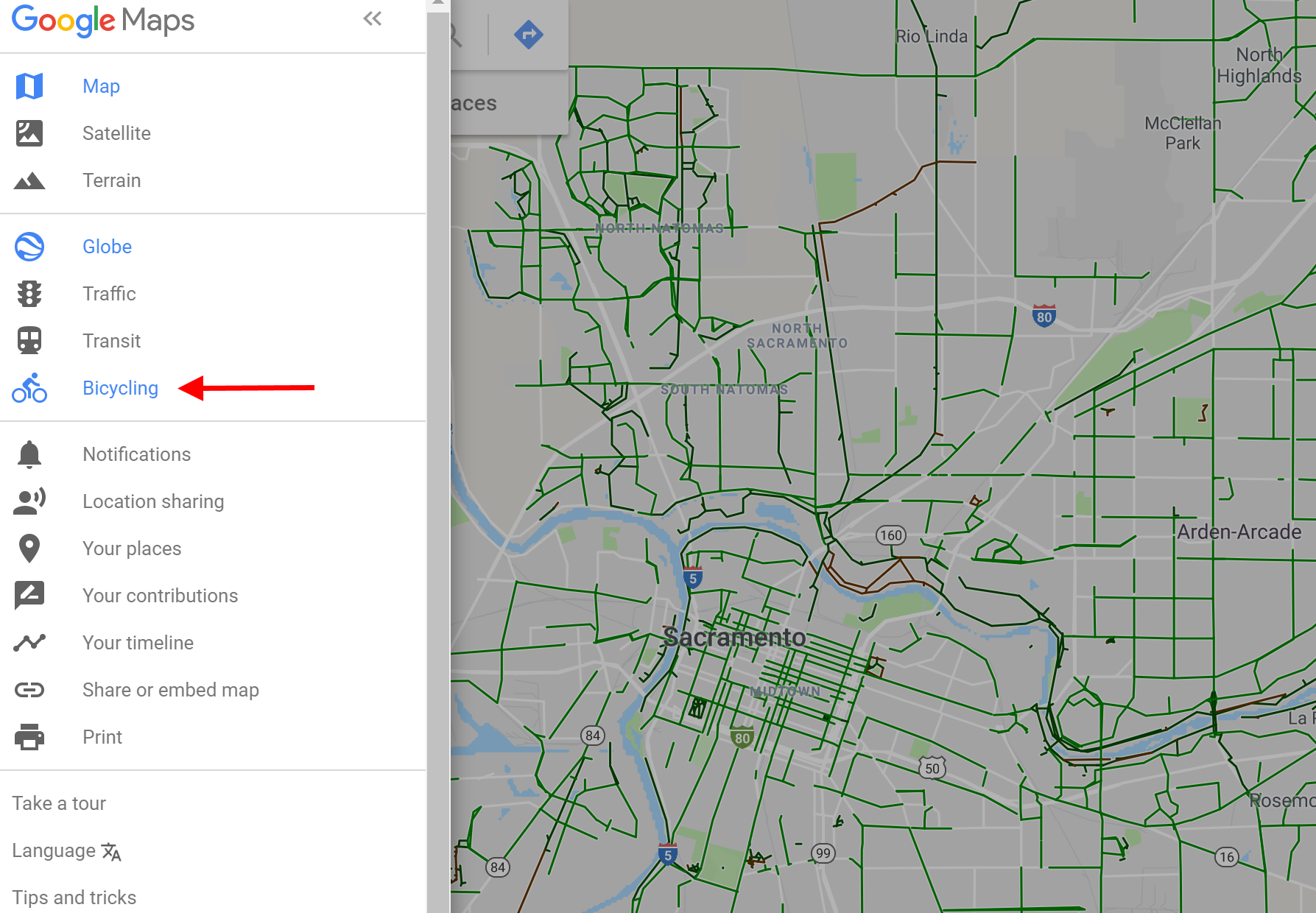Click the Globe icon

29,247
